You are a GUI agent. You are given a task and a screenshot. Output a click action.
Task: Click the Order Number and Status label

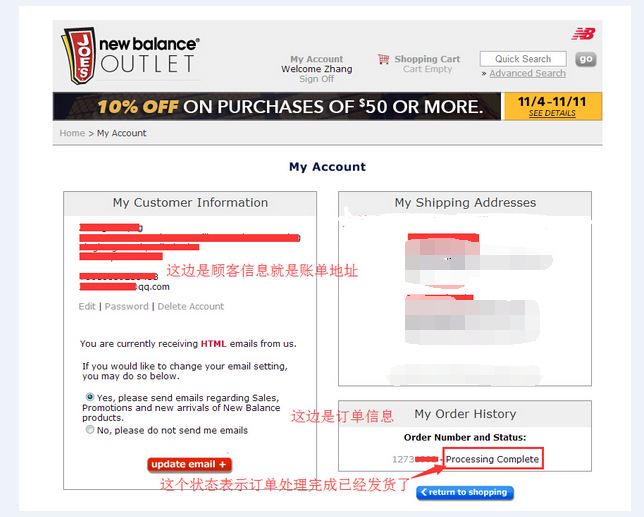[x=465, y=437]
